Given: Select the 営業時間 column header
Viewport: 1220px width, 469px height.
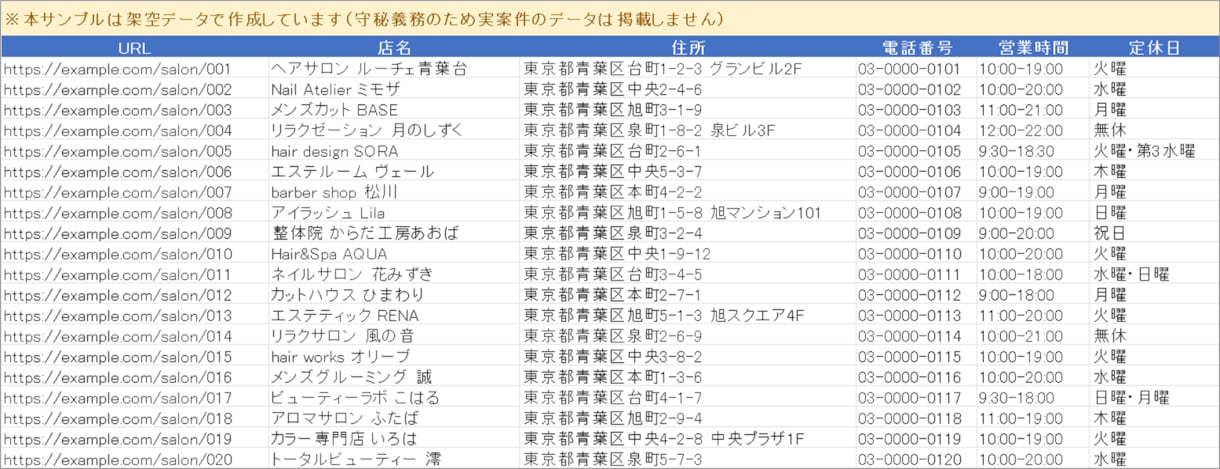Looking at the screenshot, I should click(1033, 48).
